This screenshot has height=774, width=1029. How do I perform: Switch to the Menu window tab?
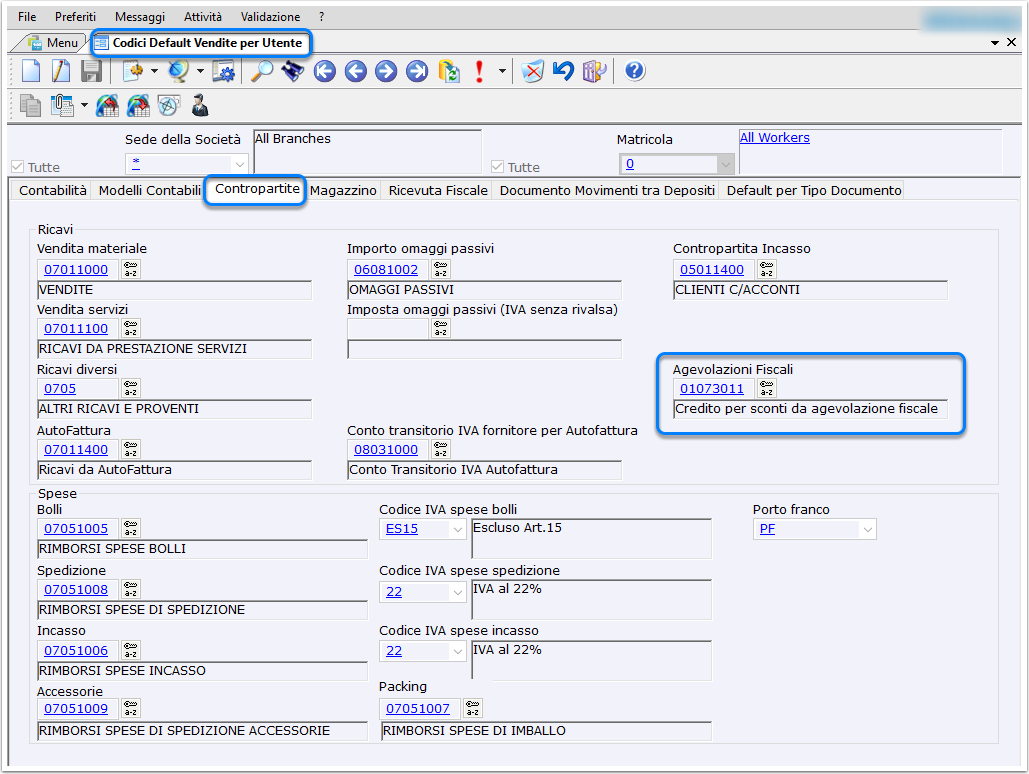(54, 43)
